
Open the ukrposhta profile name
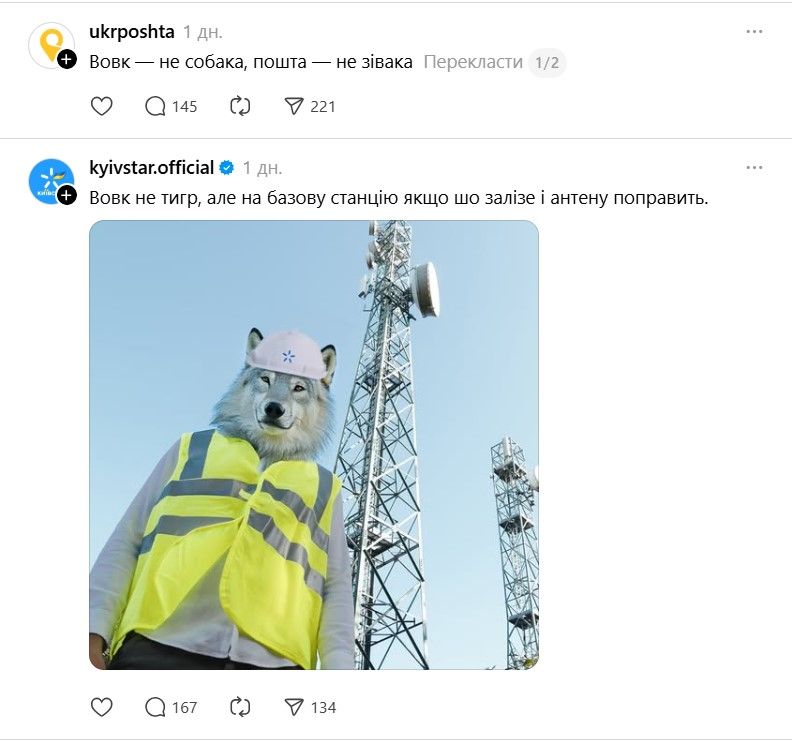point(132,31)
